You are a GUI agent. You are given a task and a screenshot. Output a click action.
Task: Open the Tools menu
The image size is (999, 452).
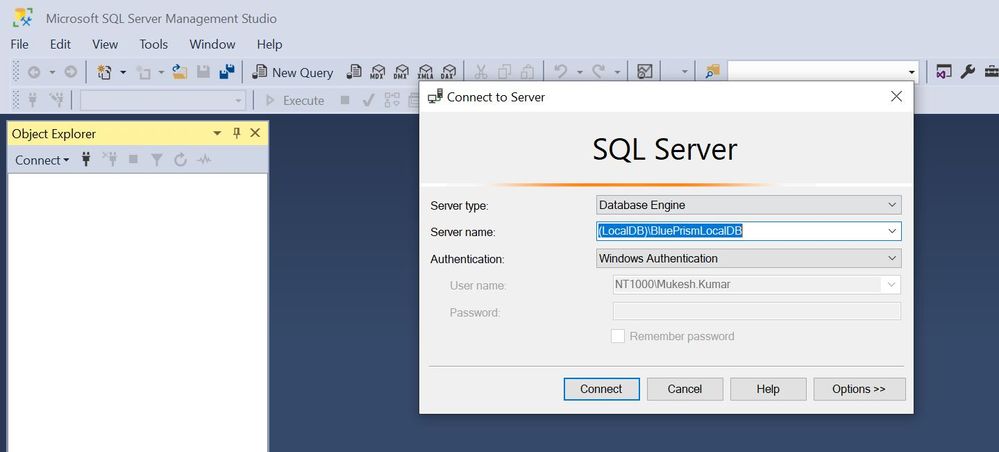tap(154, 44)
